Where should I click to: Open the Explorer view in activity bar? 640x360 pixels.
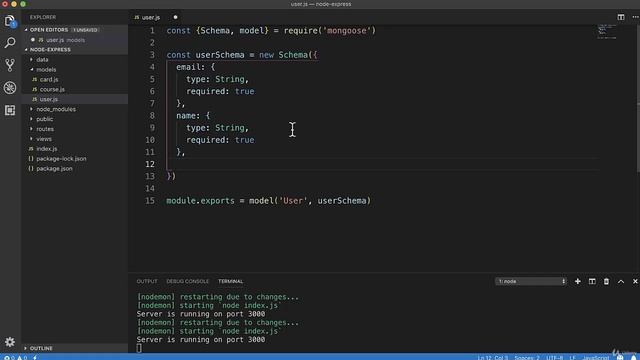pos(10,20)
